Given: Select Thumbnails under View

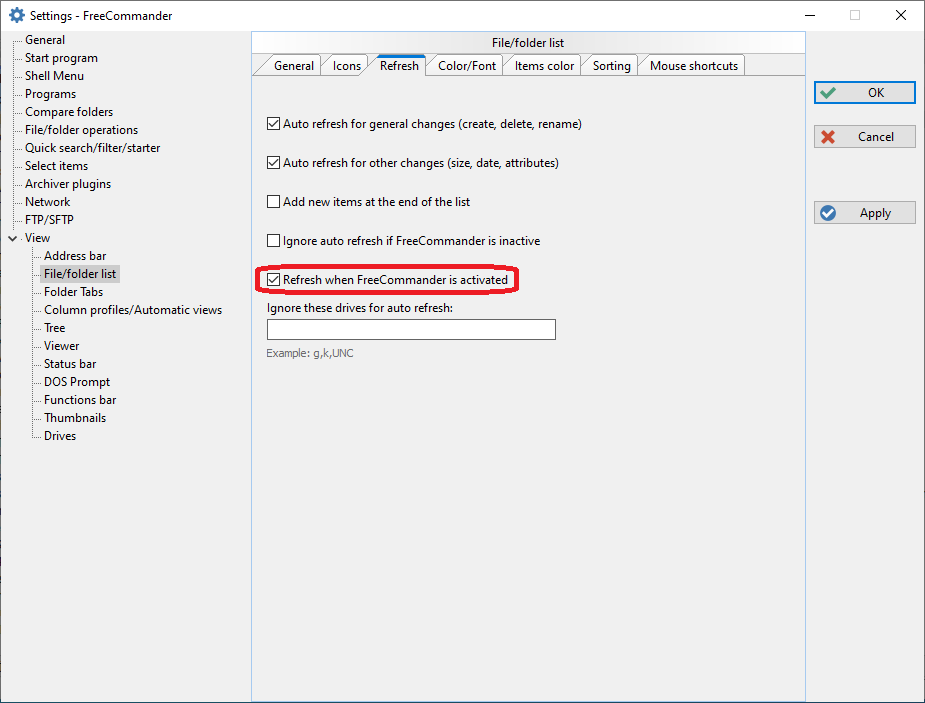Looking at the screenshot, I should [x=74, y=418].
